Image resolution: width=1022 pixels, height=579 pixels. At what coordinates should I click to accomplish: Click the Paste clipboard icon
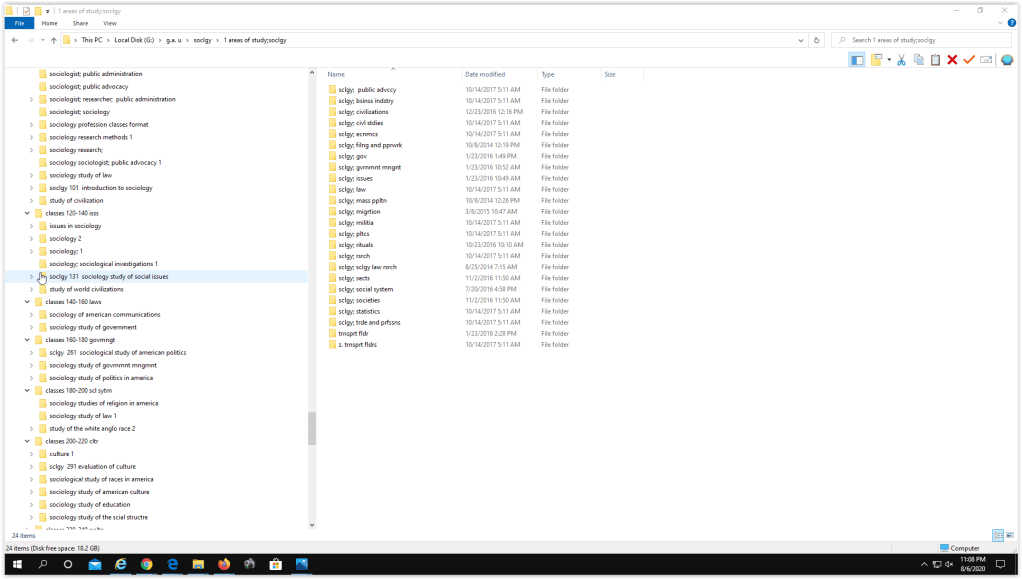point(935,60)
